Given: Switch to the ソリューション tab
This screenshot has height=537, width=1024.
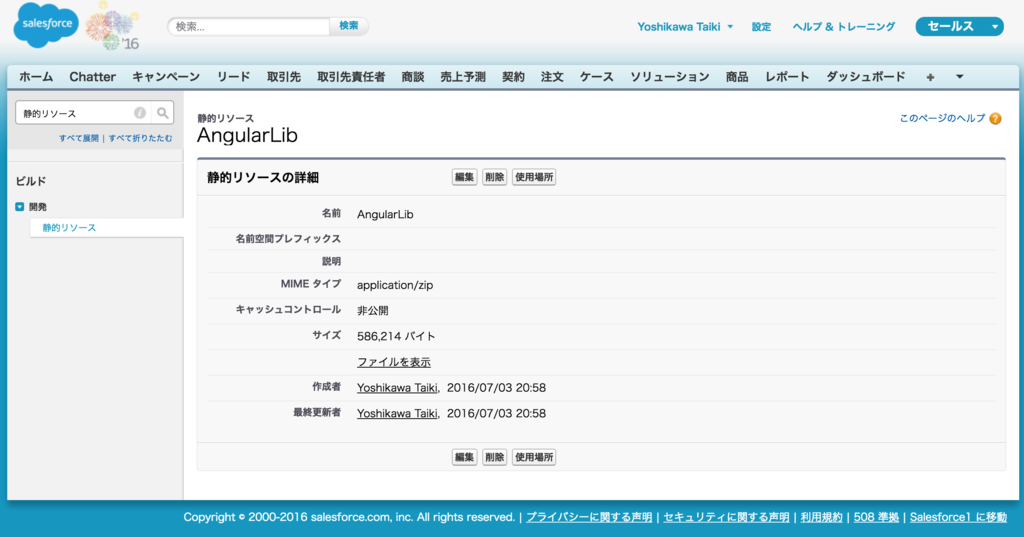Looking at the screenshot, I should click(x=669, y=77).
